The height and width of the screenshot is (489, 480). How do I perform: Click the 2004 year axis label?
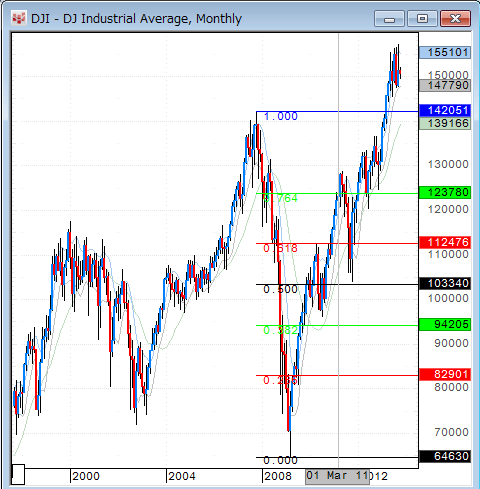pos(182,476)
